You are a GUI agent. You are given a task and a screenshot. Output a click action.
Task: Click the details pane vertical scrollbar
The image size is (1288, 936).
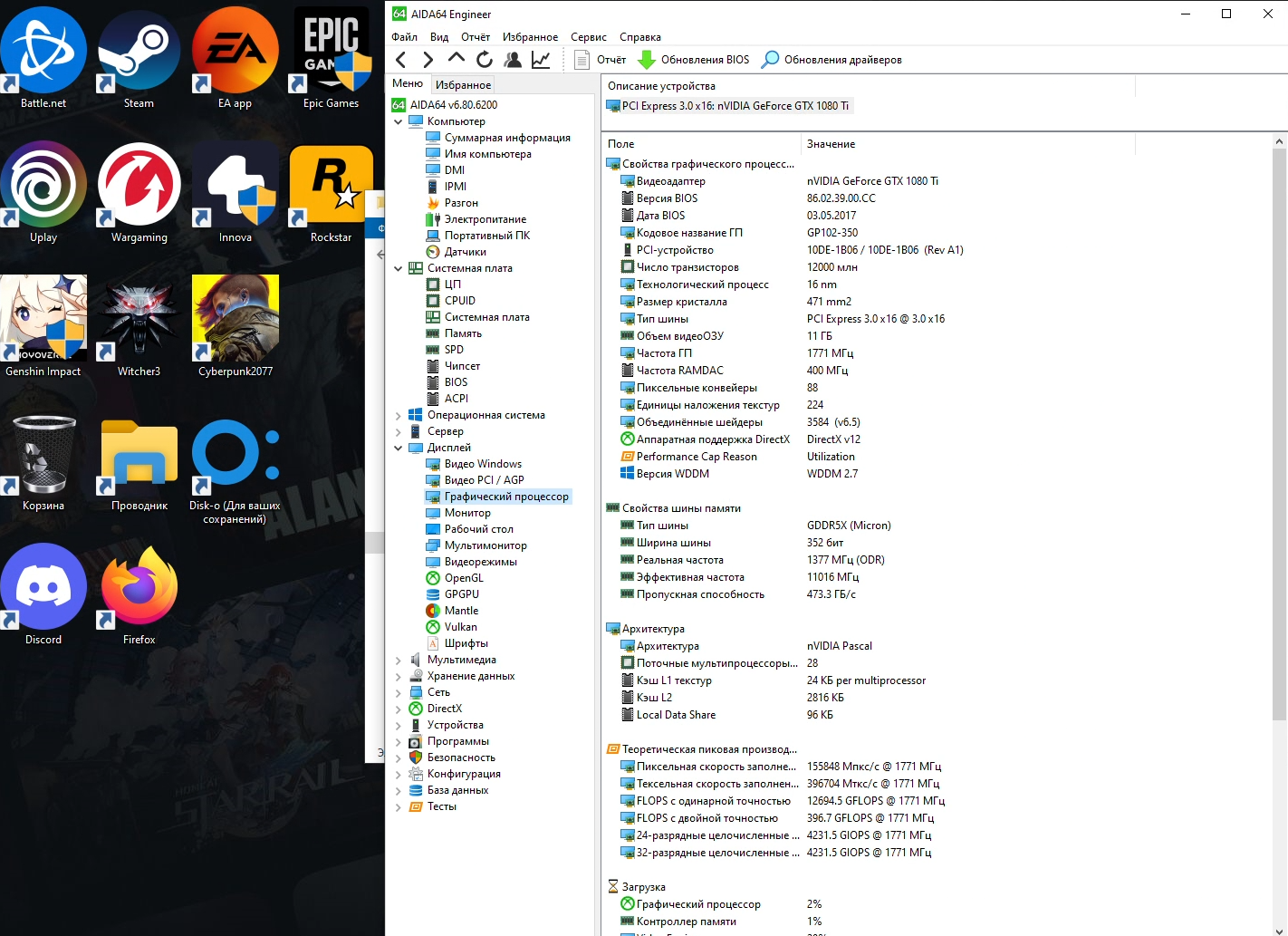point(1279,435)
